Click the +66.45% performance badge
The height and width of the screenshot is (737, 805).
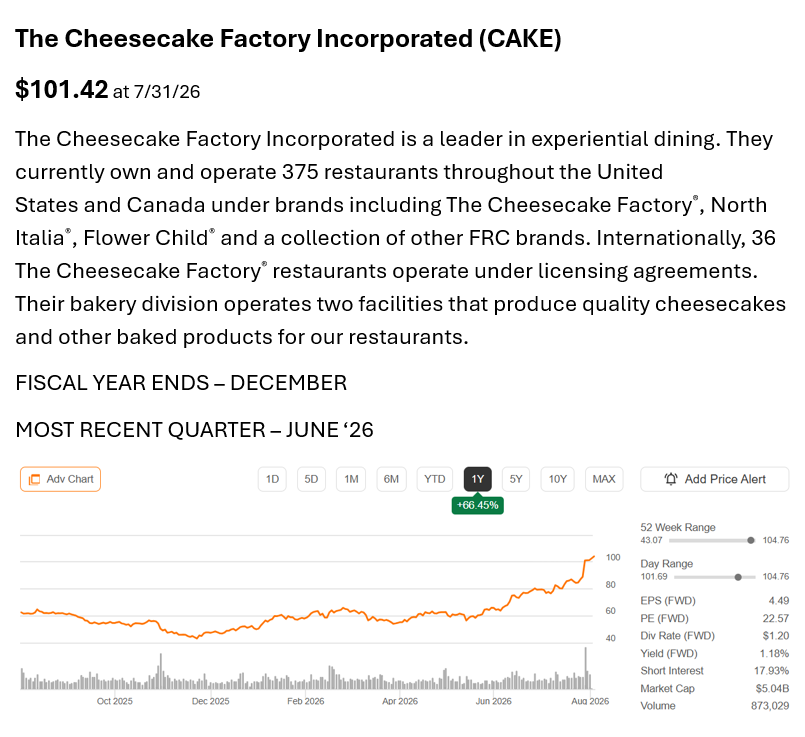click(x=477, y=505)
